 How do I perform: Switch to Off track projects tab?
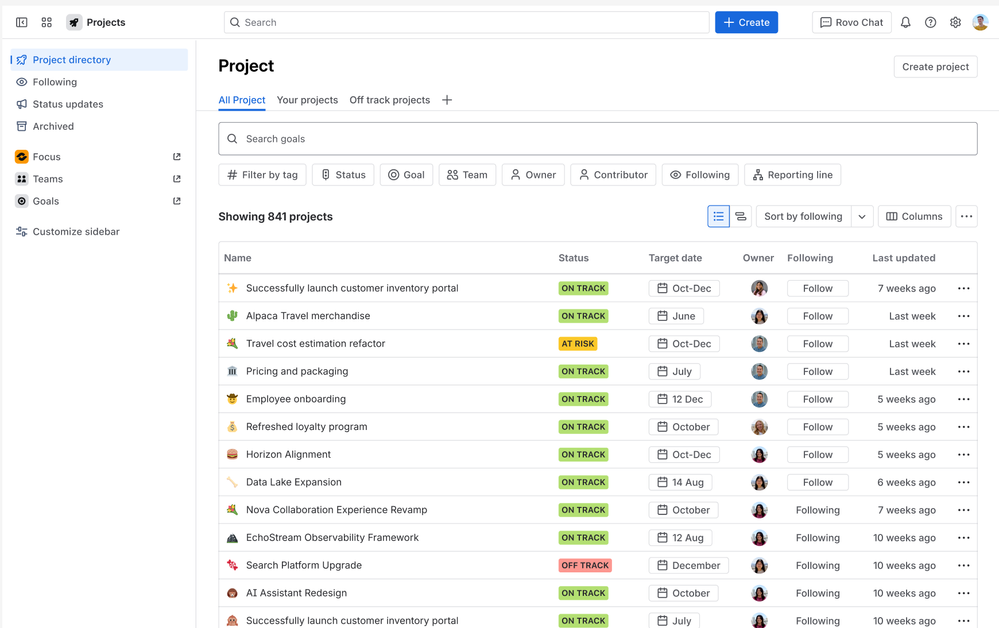click(389, 100)
